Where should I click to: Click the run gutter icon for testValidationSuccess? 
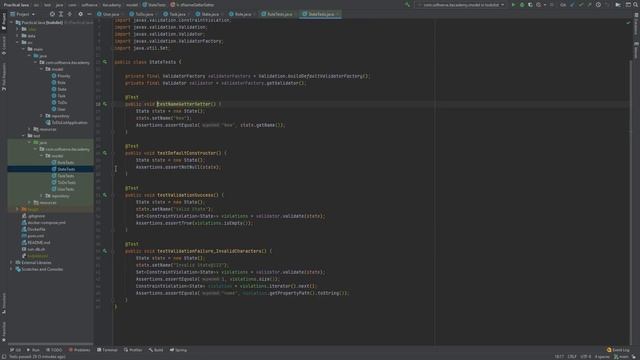pyautogui.click(x=105, y=195)
